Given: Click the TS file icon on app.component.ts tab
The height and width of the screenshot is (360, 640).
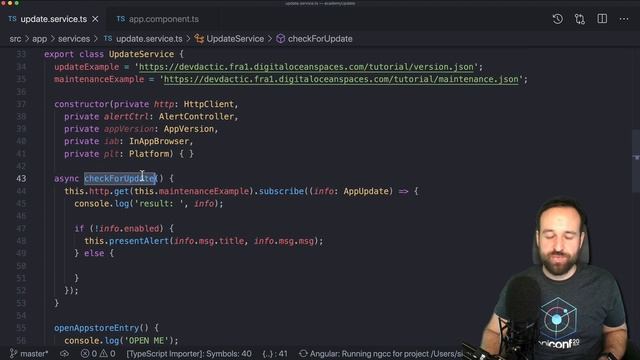Looking at the screenshot, I should 121,19.
